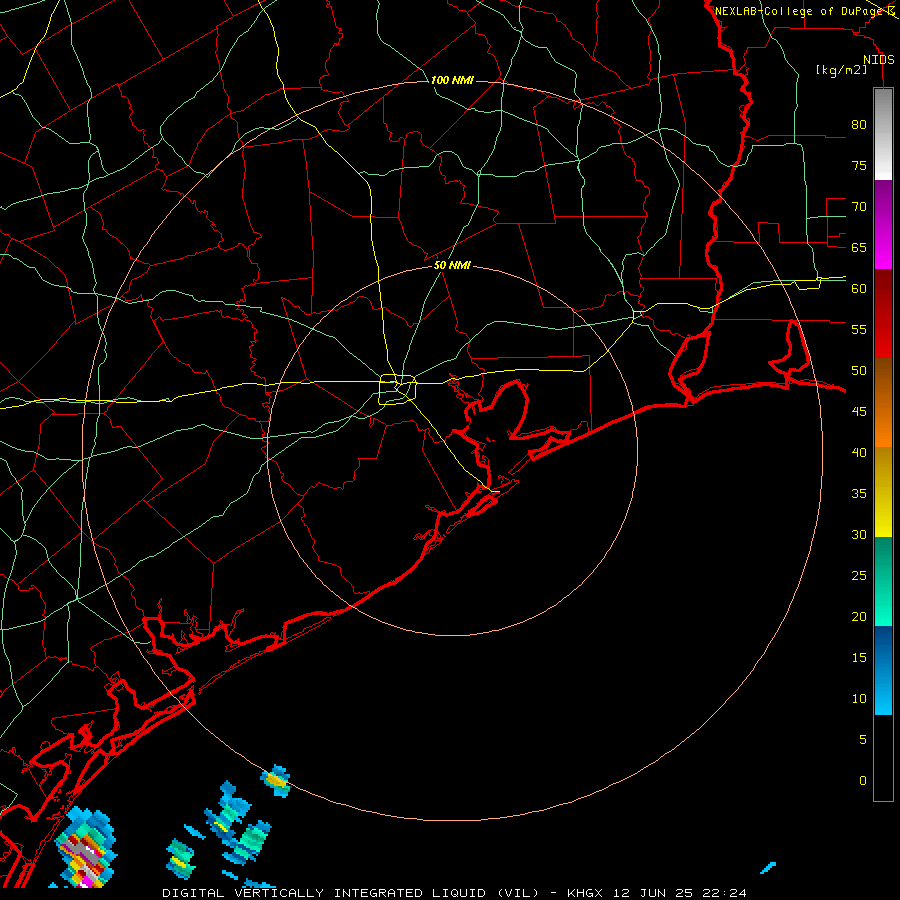
Task: Pick the green segment of the color bar
Action: pyautogui.click(x=883, y=581)
